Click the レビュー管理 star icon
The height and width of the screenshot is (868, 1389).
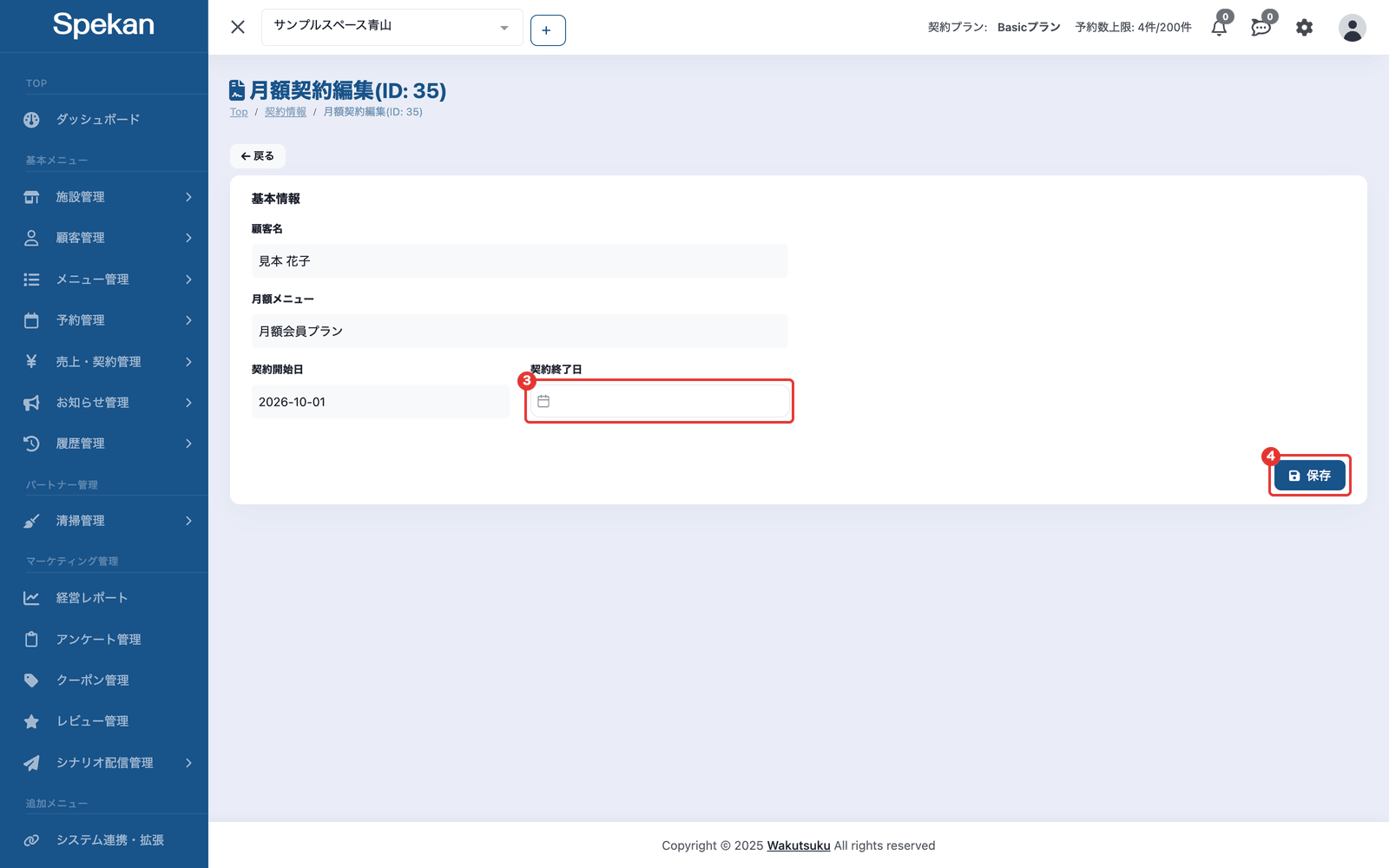pos(31,721)
